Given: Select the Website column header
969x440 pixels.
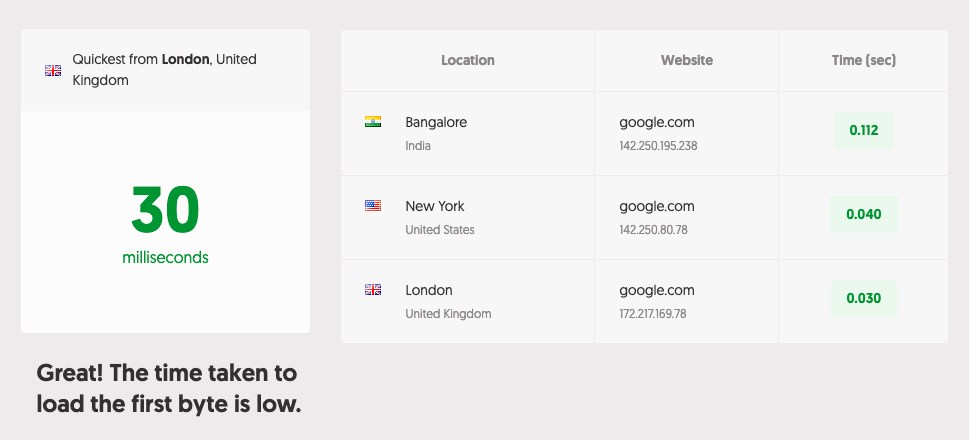Looking at the screenshot, I should [687, 61].
